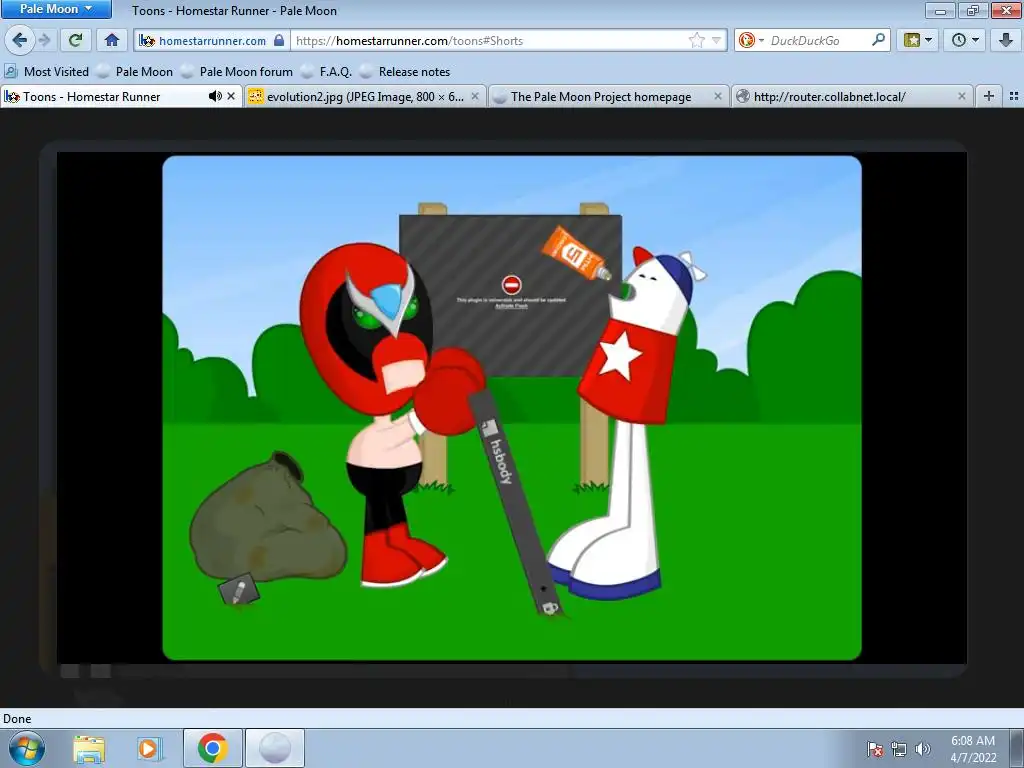
Task: Open a new tab with plus
Action: pyautogui.click(x=989, y=97)
